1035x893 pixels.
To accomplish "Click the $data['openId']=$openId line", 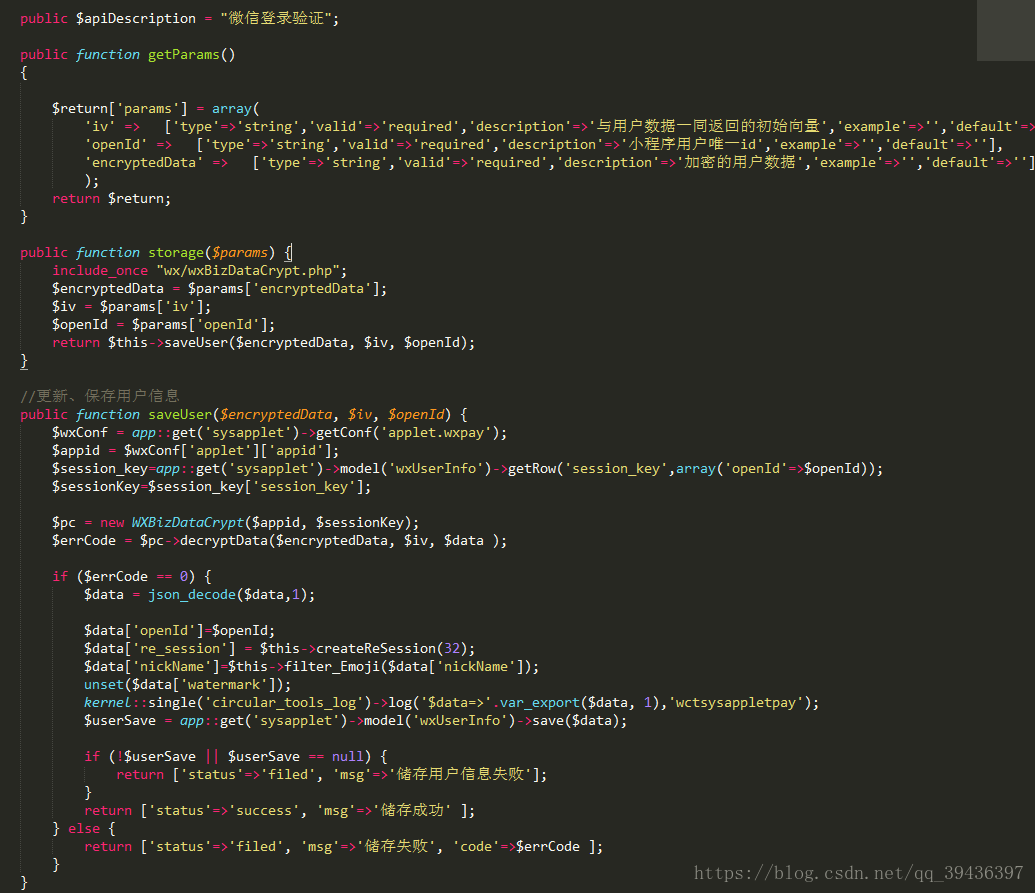I will pyautogui.click(x=180, y=631).
